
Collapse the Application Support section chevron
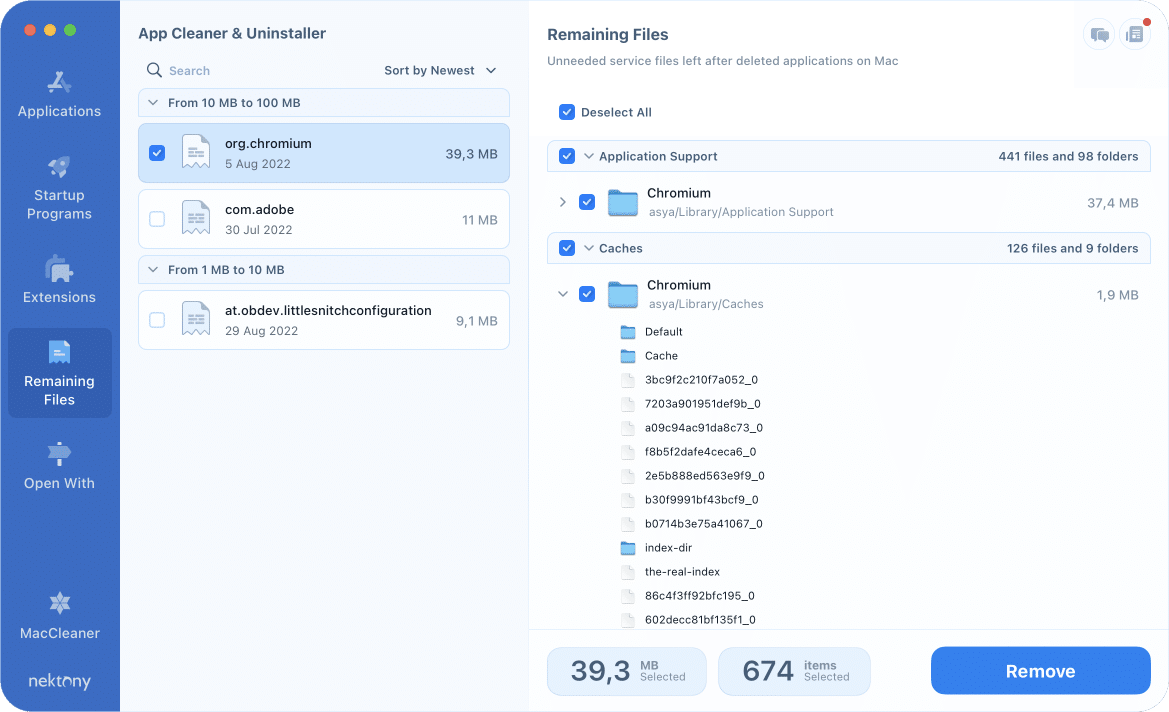(x=589, y=156)
